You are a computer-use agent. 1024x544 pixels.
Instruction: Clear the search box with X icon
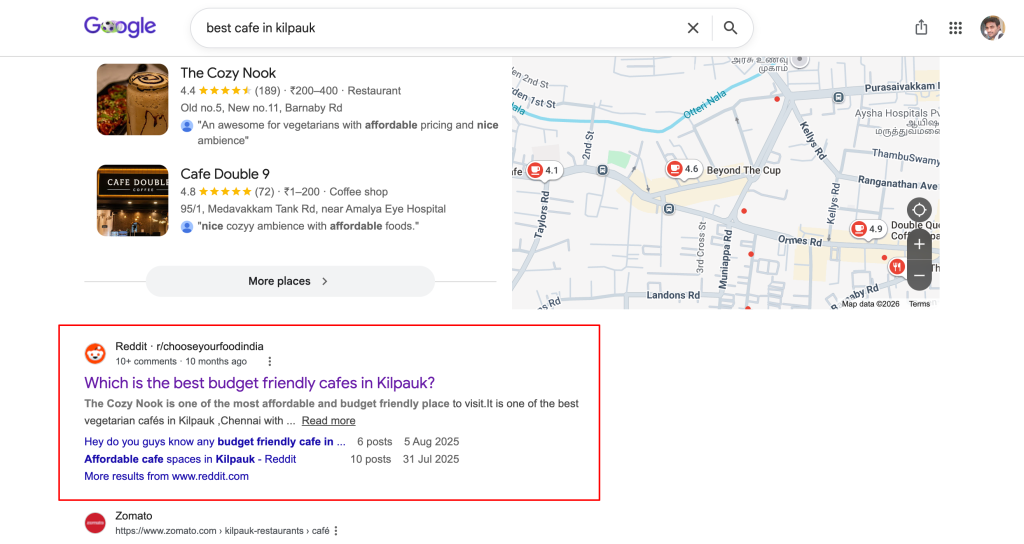[693, 28]
